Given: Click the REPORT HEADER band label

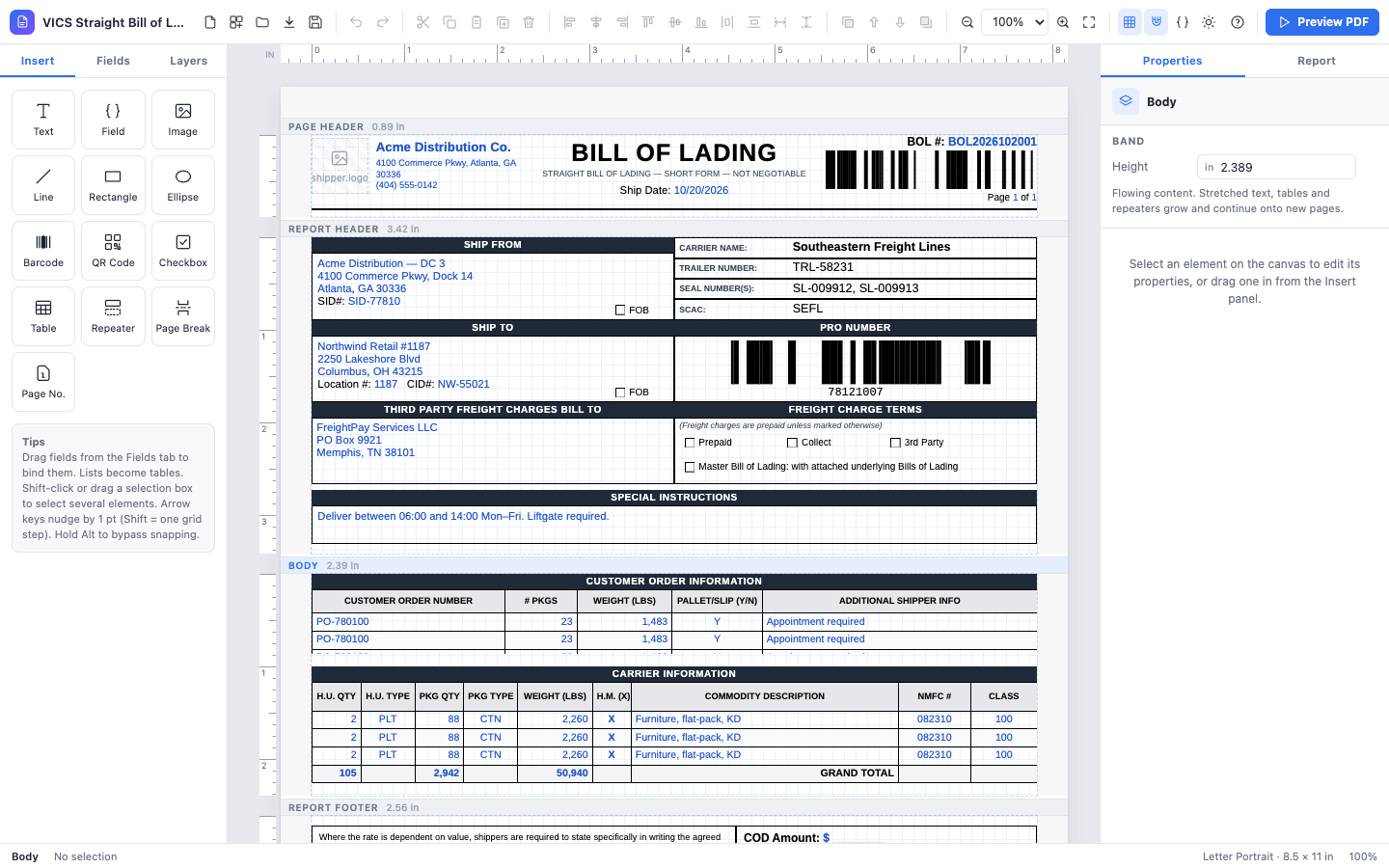Looking at the screenshot, I should tap(334, 230).
